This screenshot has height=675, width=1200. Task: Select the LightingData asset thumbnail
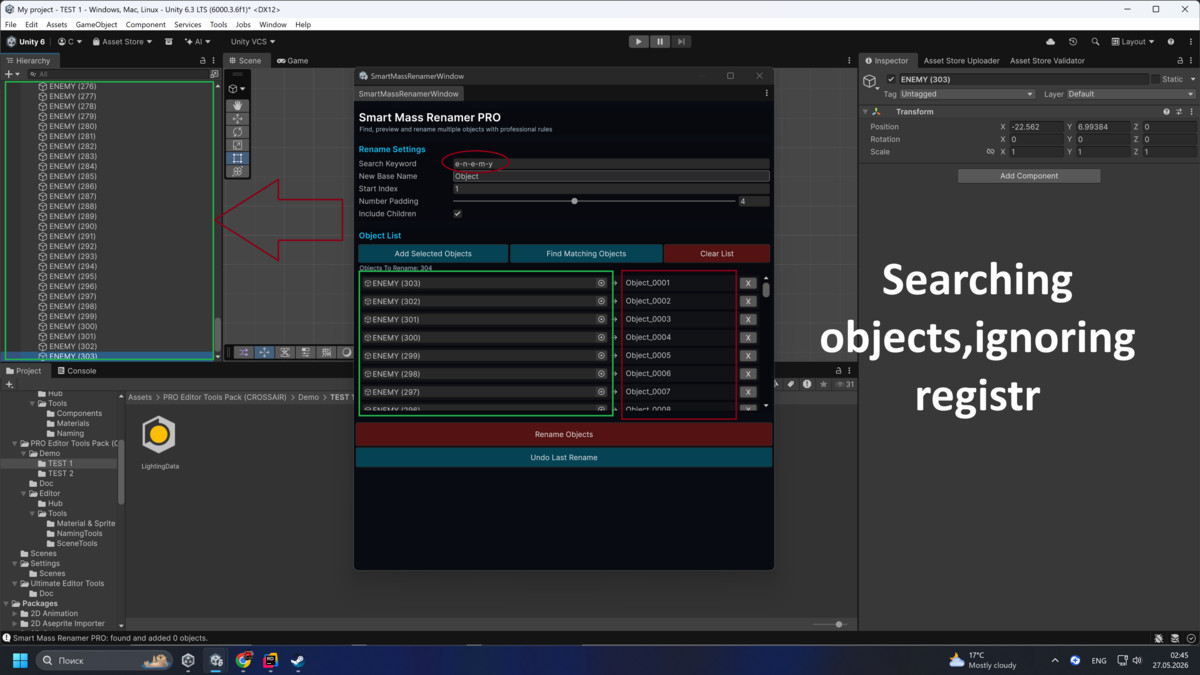(x=159, y=435)
